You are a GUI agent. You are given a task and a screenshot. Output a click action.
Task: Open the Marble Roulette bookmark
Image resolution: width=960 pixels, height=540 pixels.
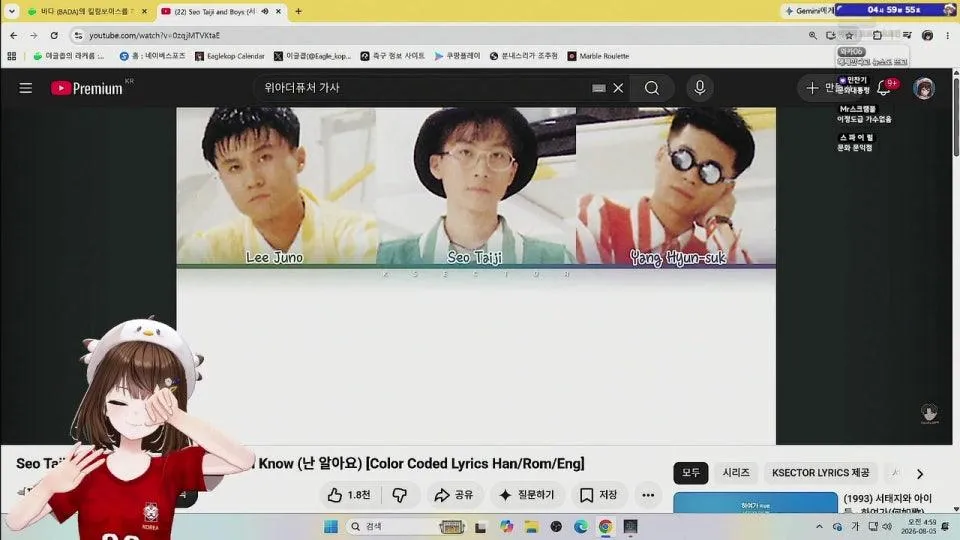point(598,56)
